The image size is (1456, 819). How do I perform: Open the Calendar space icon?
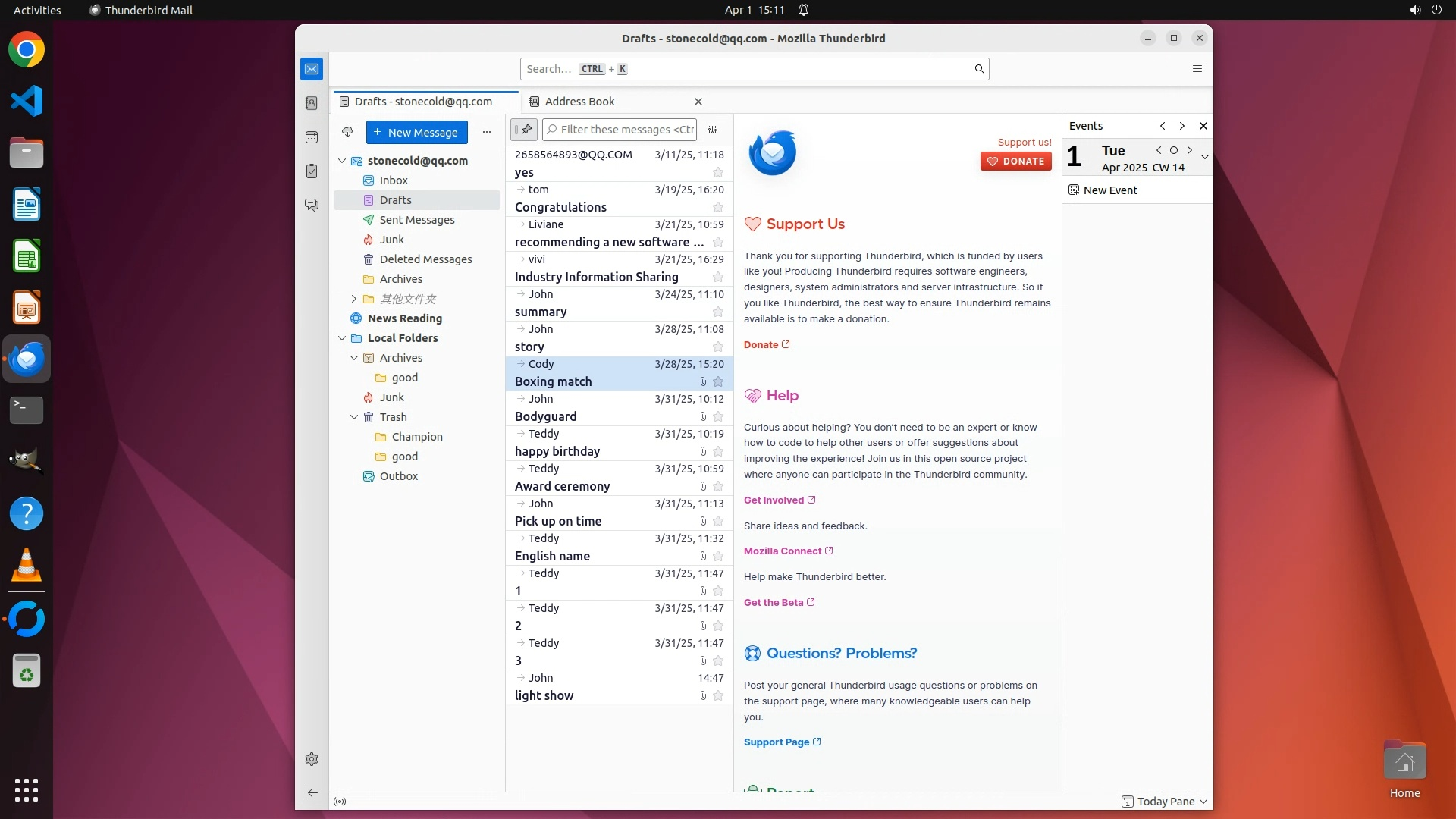point(312,137)
